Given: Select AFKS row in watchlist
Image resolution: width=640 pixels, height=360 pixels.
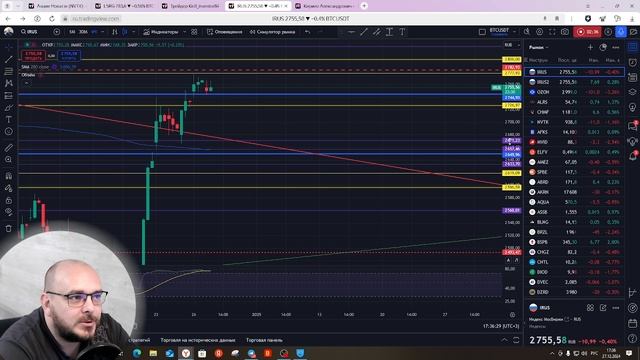Looking at the screenshot, I should (574, 132).
